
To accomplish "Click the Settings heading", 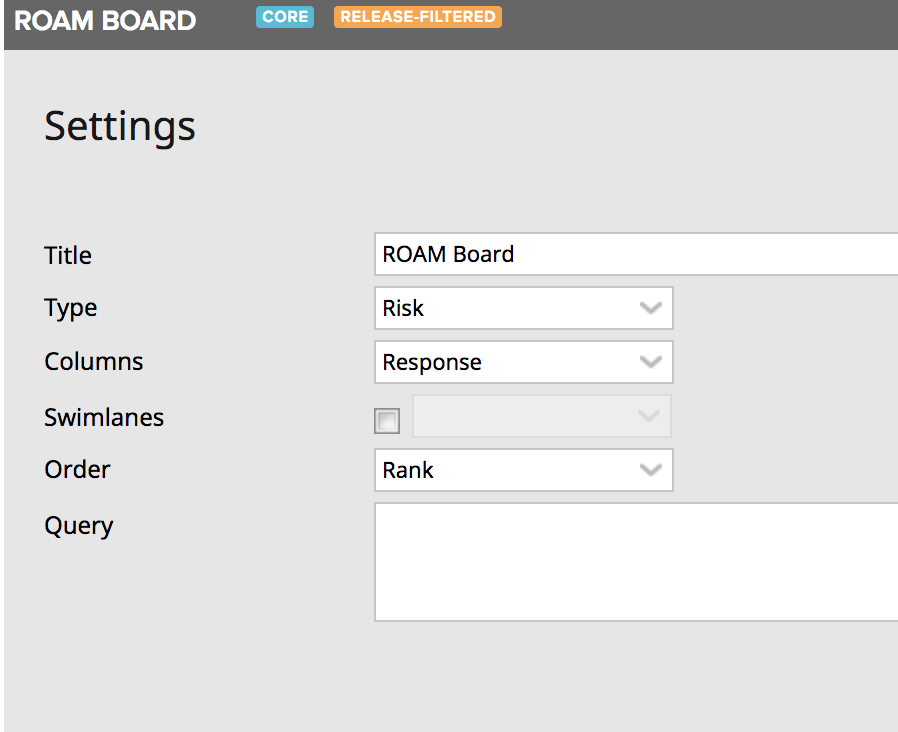I will (x=120, y=127).
